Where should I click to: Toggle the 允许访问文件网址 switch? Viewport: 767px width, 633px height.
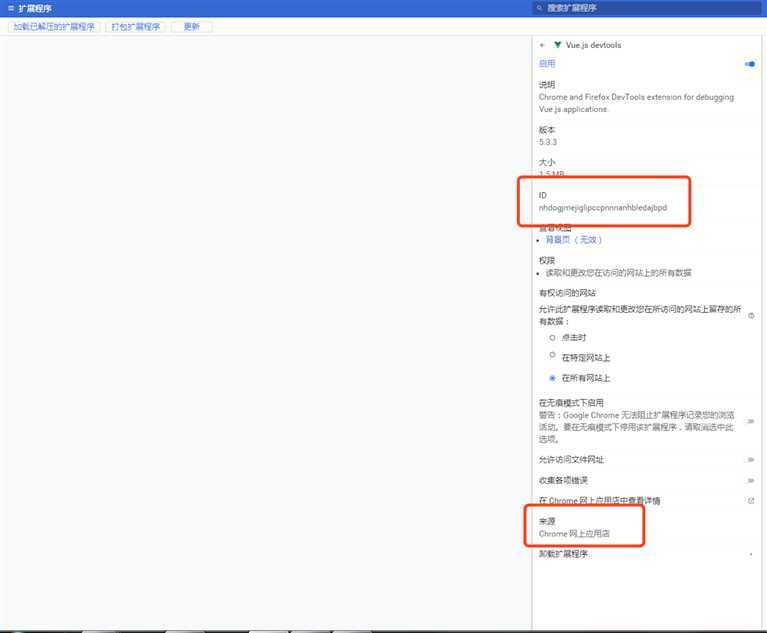(x=751, y=459)
